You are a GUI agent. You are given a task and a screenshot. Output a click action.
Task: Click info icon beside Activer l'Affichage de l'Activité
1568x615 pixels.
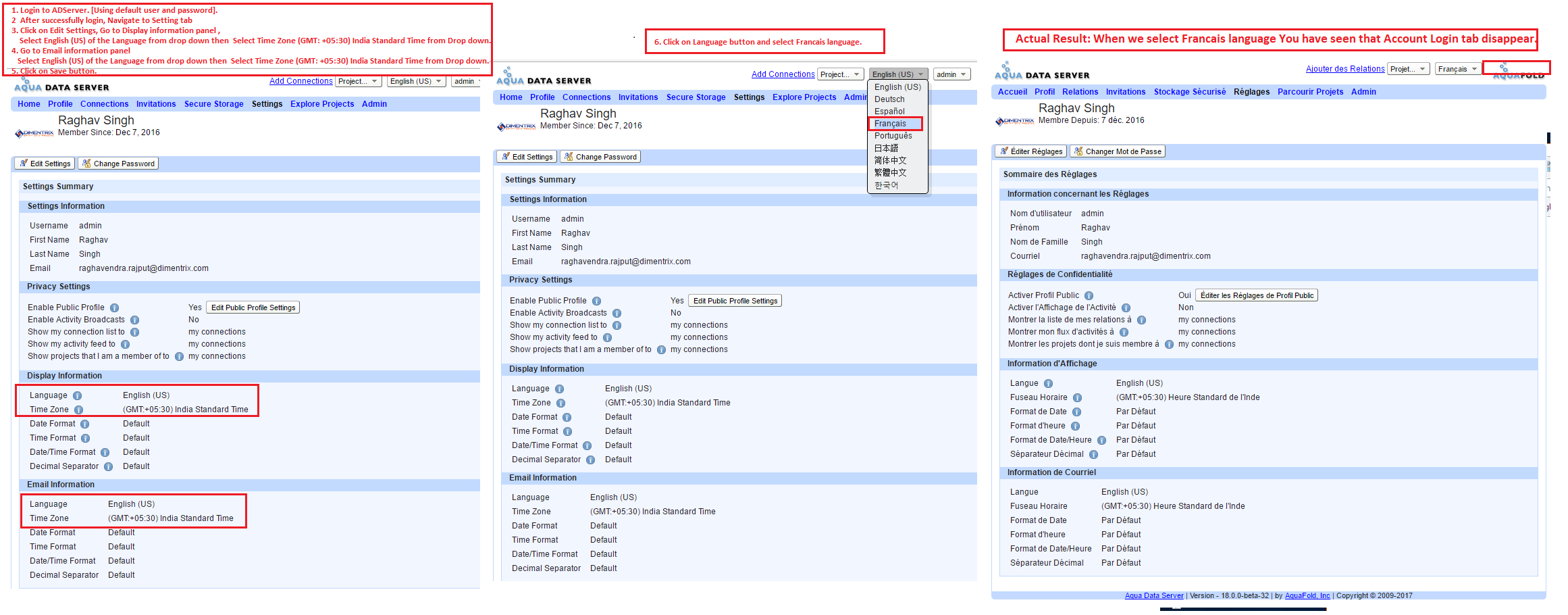coord(1126,308)
